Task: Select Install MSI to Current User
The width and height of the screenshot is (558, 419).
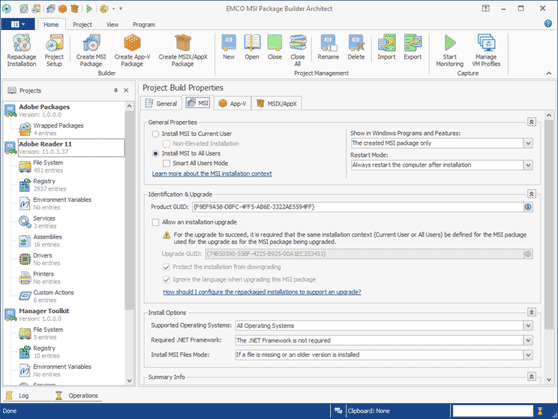Action: tap(191, 134)
